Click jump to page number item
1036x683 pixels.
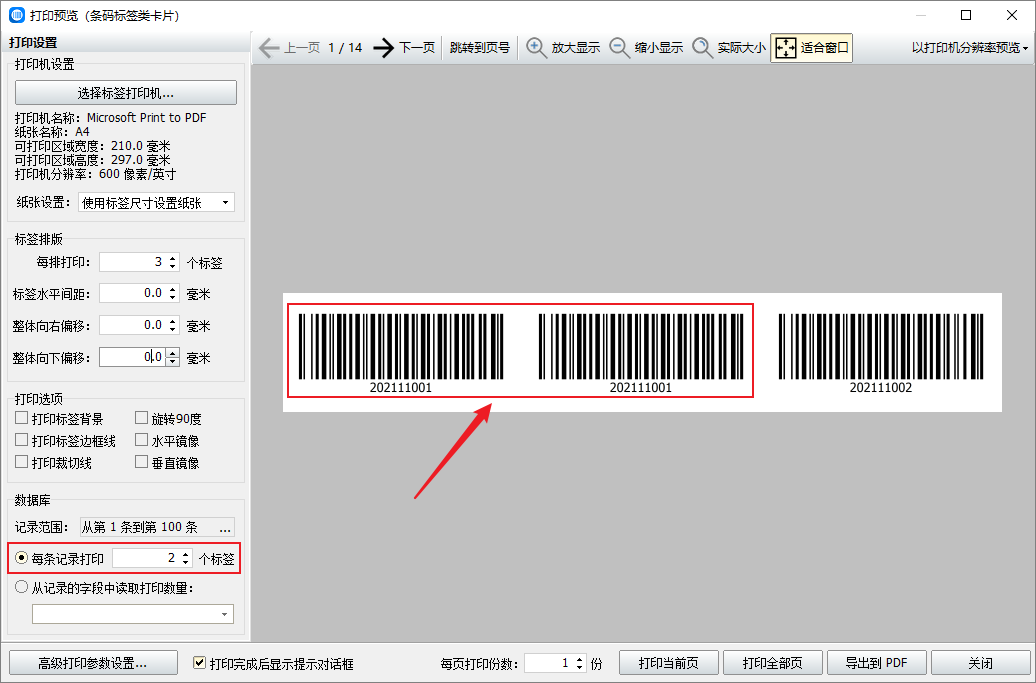(x=479, y=48)
